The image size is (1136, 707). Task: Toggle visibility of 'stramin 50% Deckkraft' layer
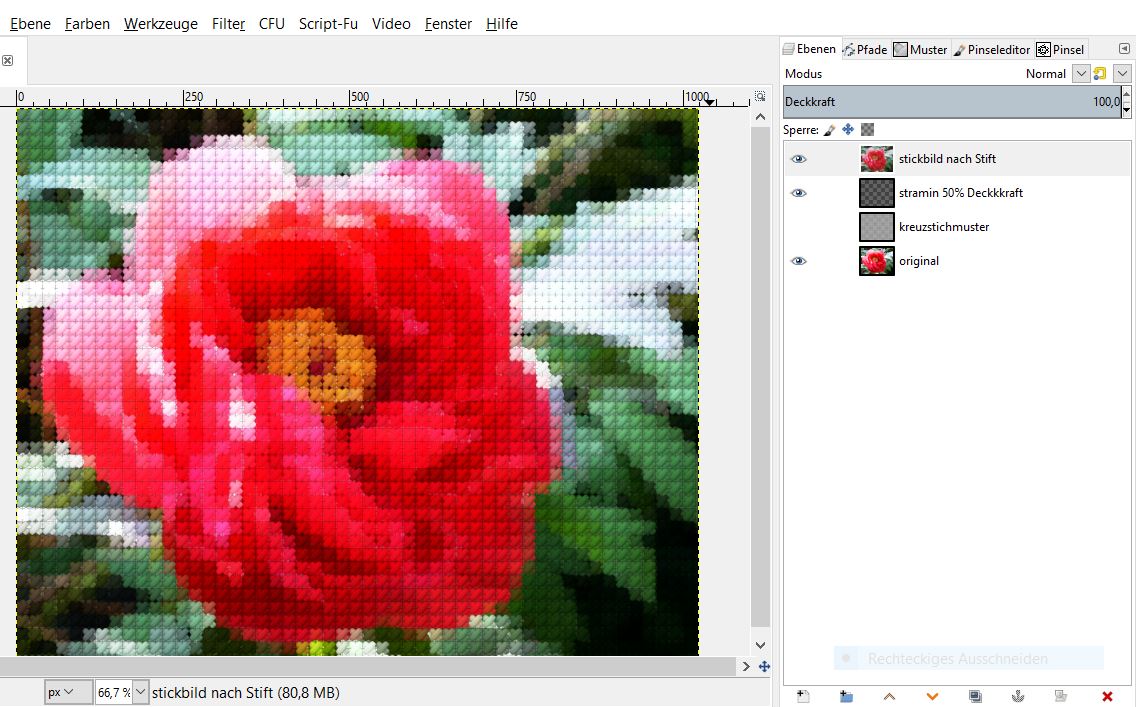(x=798, y=193)
